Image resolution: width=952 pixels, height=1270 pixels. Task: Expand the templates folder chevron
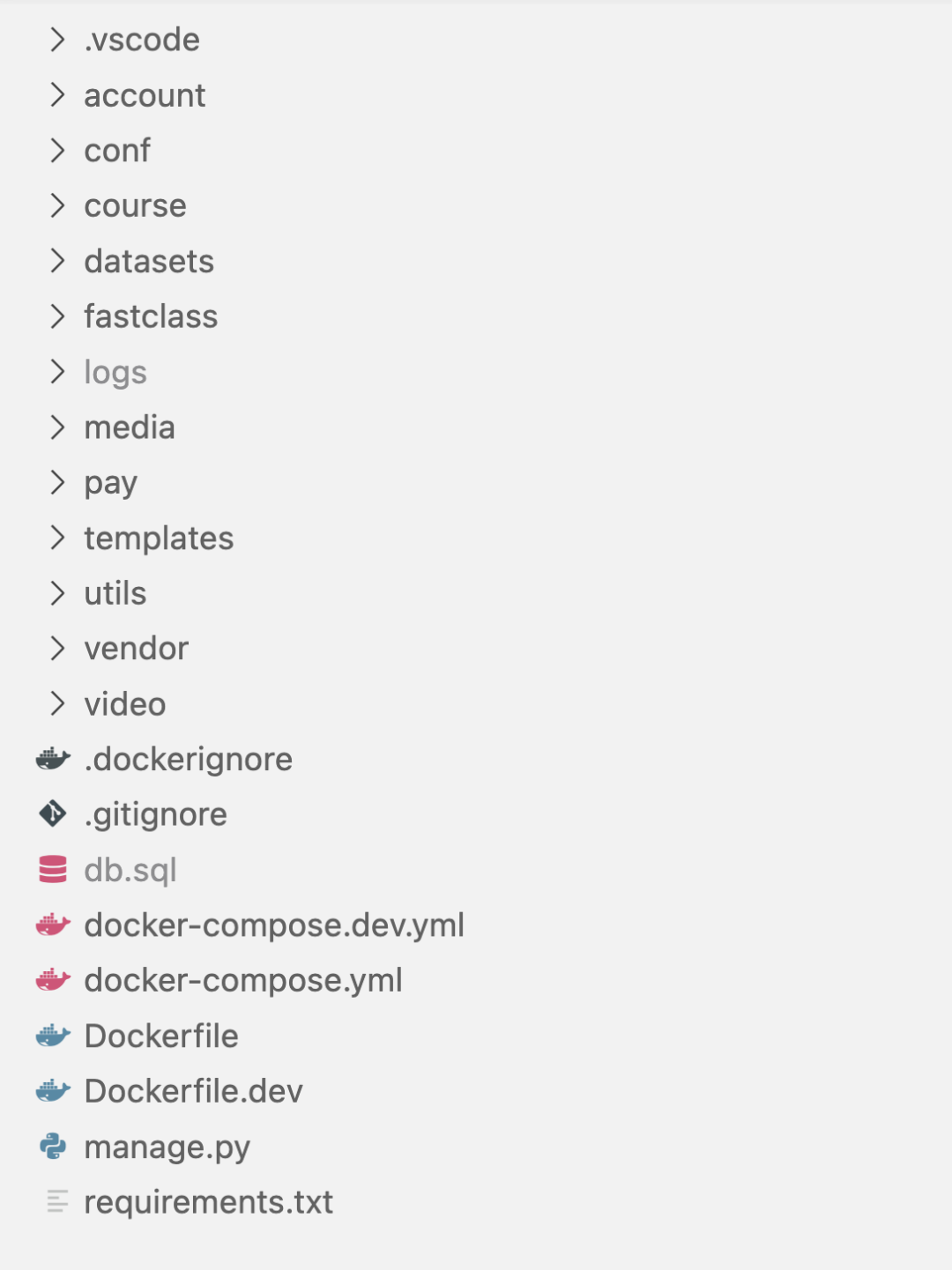coord(57,538)
